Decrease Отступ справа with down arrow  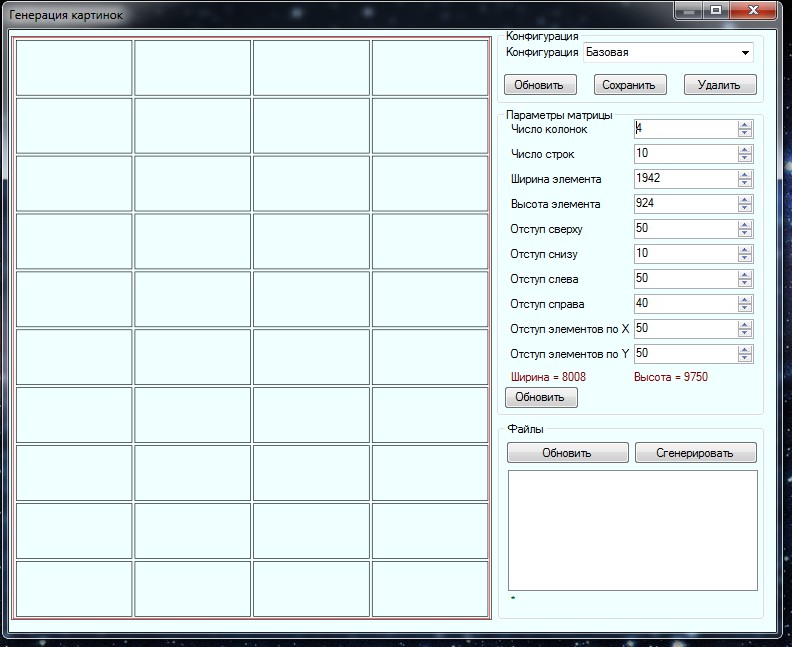tap(745, 308)
